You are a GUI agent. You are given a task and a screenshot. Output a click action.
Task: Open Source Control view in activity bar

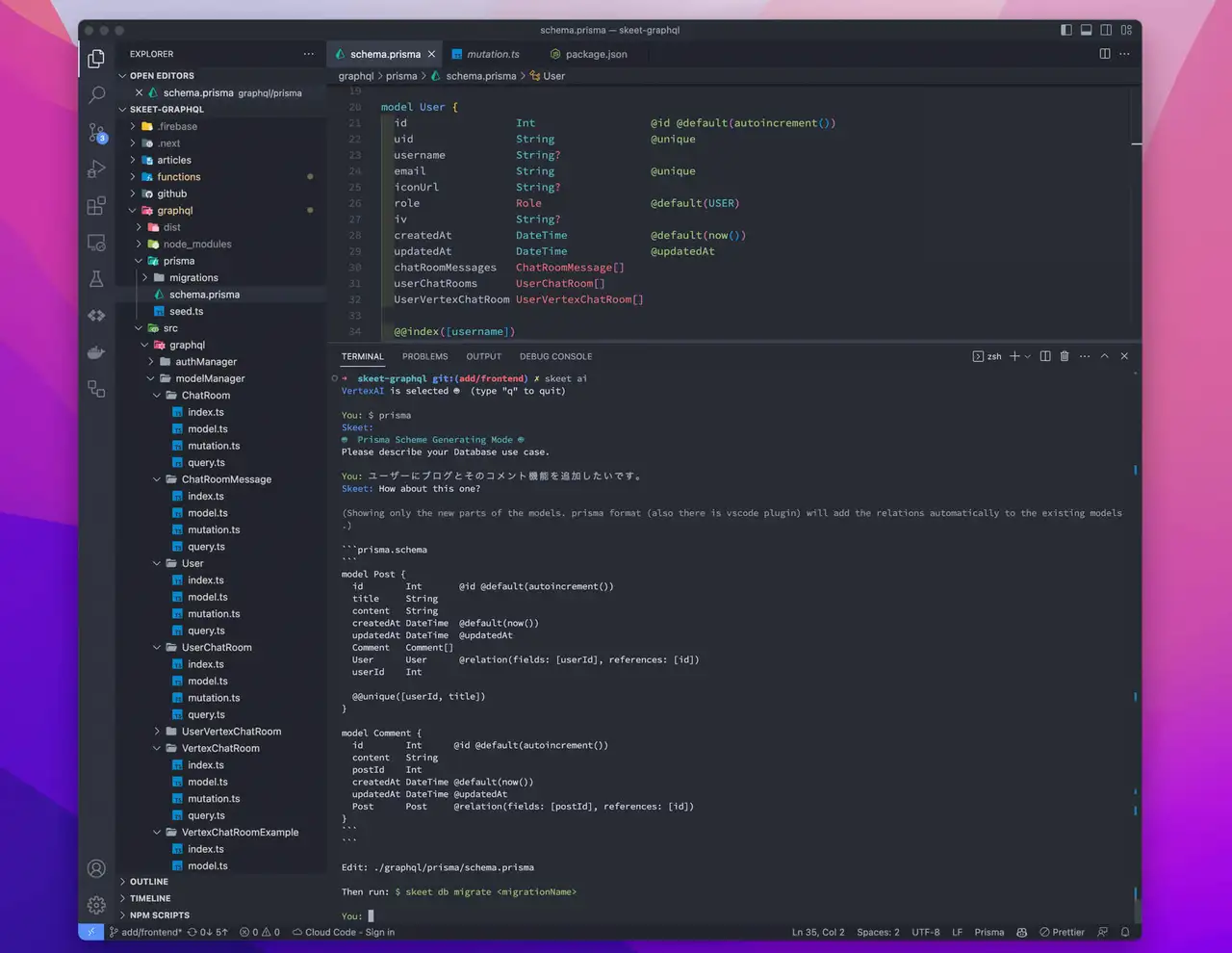pyautogui.click(x=96, y=132)
